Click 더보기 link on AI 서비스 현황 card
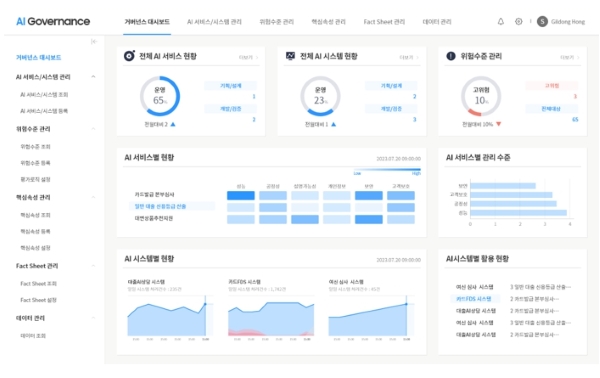The image size is (600, 378). (x=248, y=57)
